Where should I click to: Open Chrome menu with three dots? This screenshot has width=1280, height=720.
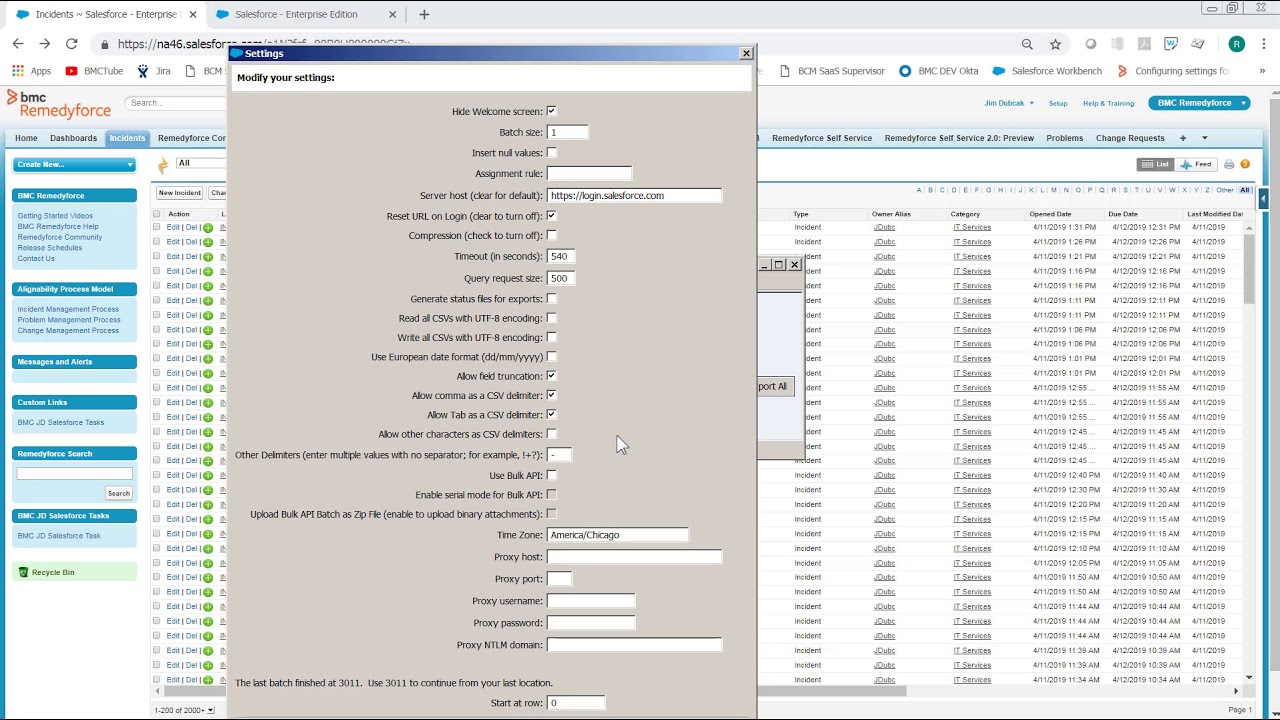[1263, 44]
